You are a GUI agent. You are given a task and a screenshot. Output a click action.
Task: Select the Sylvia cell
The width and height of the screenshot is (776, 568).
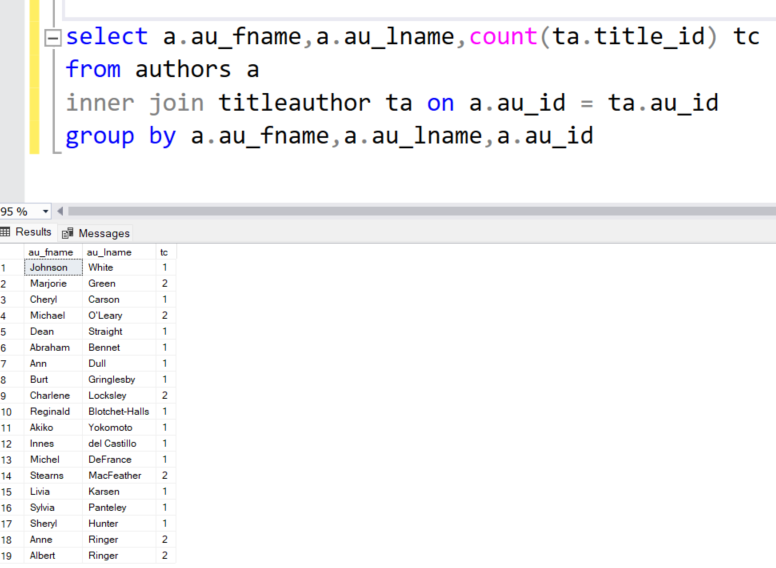pyautogui.click(x=53, y=508)
